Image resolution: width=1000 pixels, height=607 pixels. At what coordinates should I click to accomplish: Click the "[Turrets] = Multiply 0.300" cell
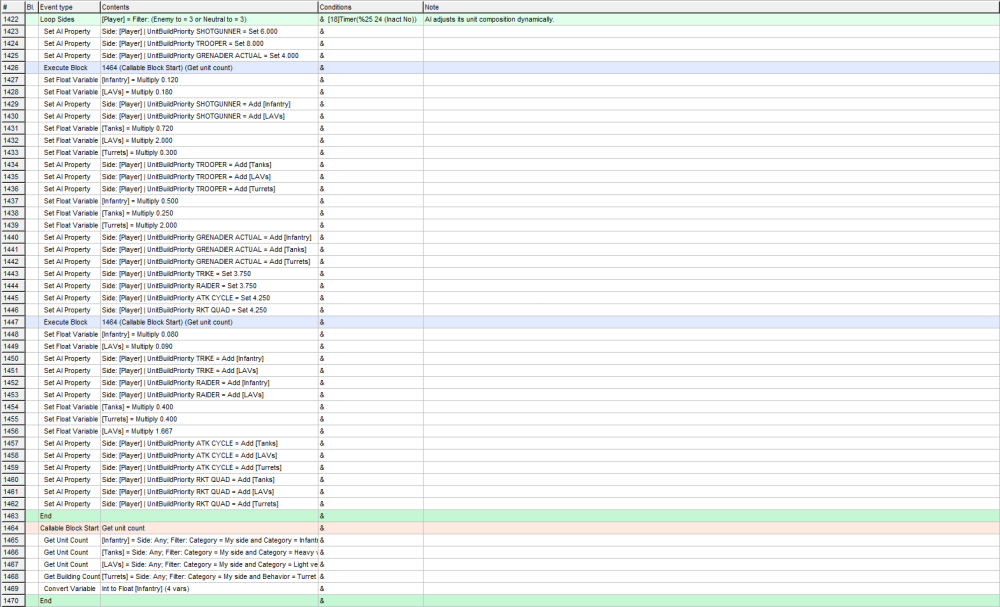[209, 152]
